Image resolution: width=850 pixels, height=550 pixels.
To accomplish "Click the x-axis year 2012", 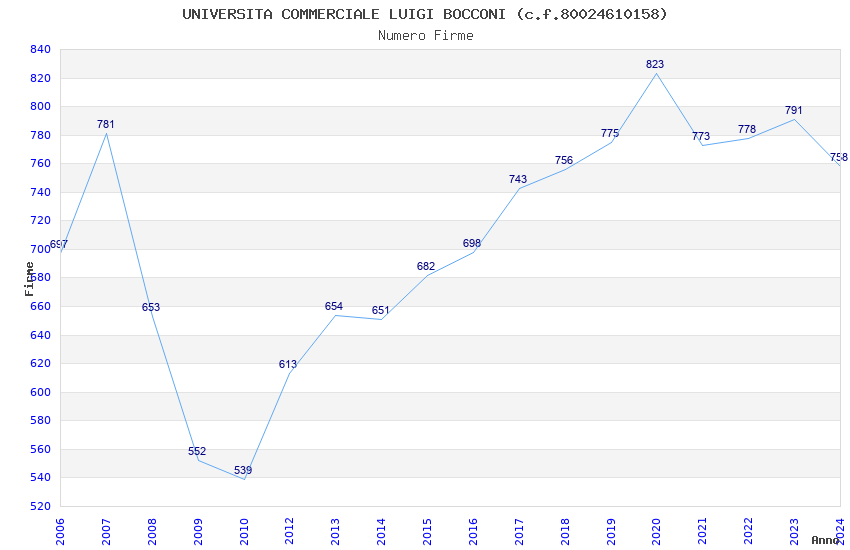I will tap(289, 531).
